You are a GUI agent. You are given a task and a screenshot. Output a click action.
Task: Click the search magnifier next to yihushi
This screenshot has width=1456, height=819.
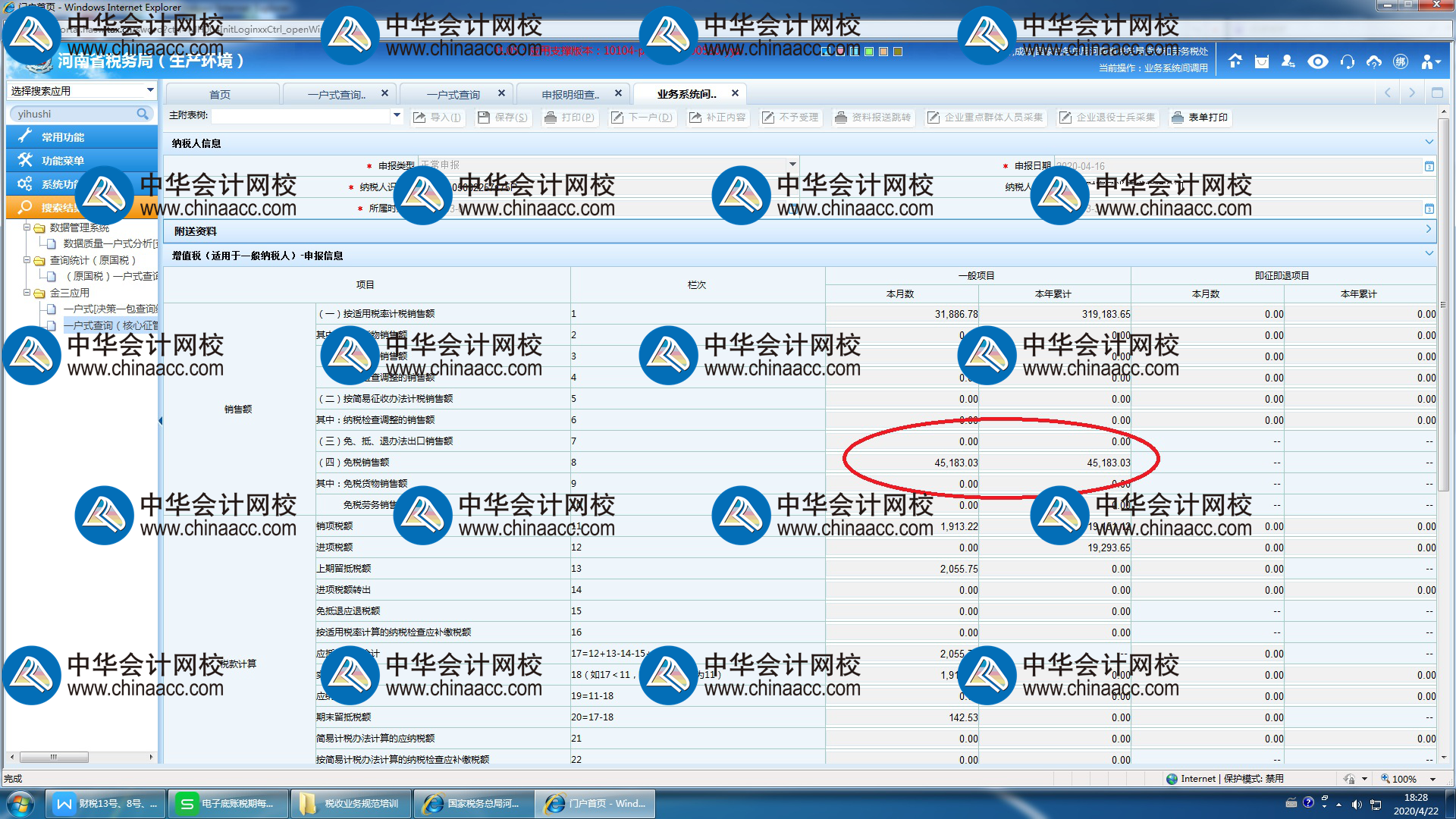click(143, 114)
